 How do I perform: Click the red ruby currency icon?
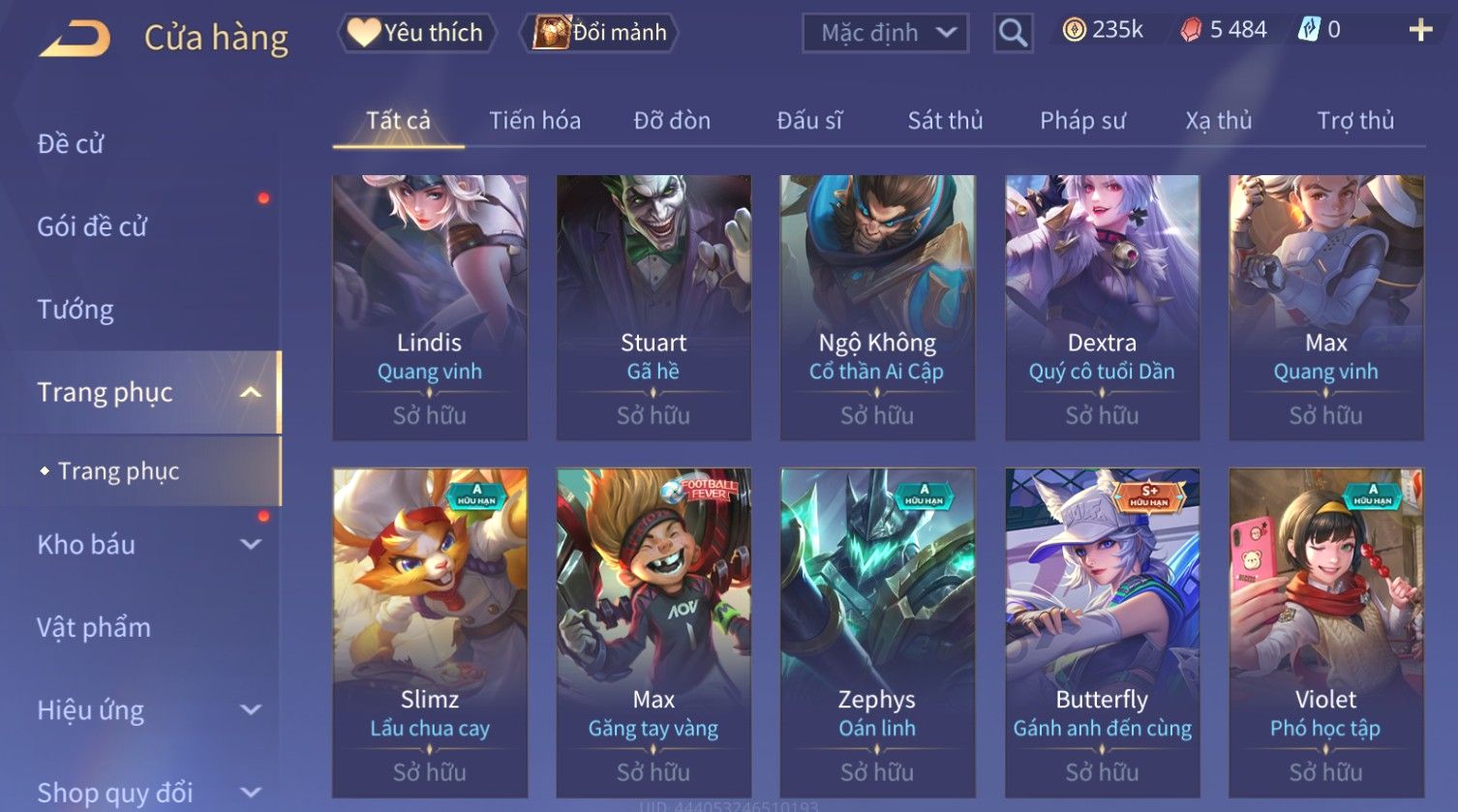coord(1191,31)
